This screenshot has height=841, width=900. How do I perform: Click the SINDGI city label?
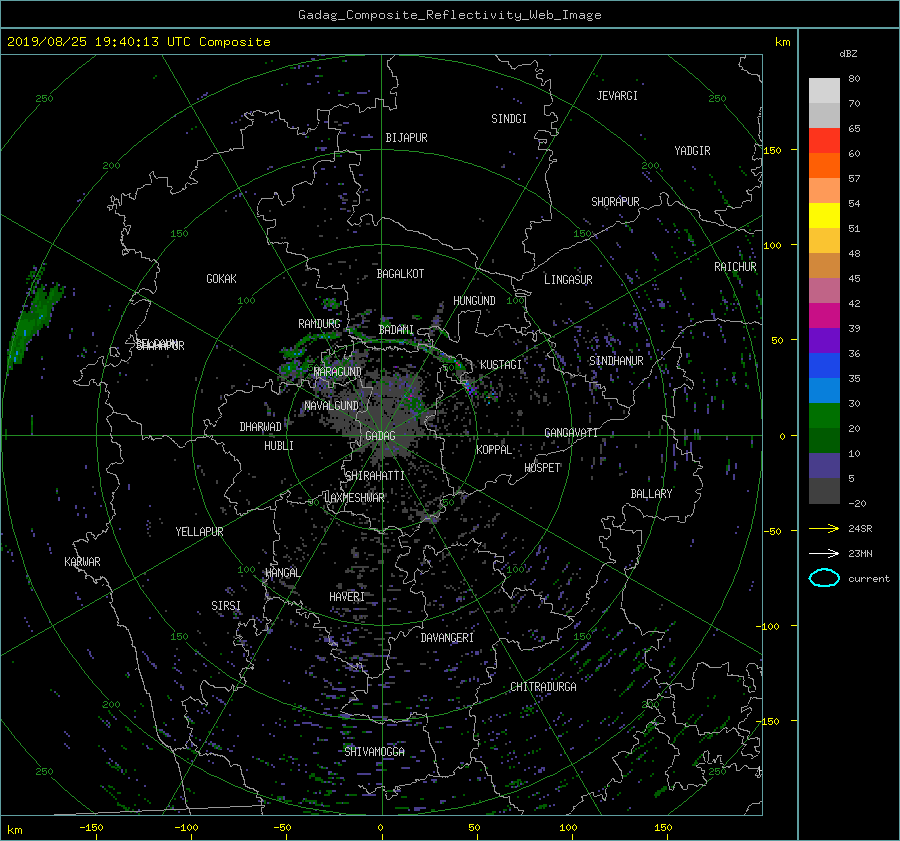(x=509, y=119)
